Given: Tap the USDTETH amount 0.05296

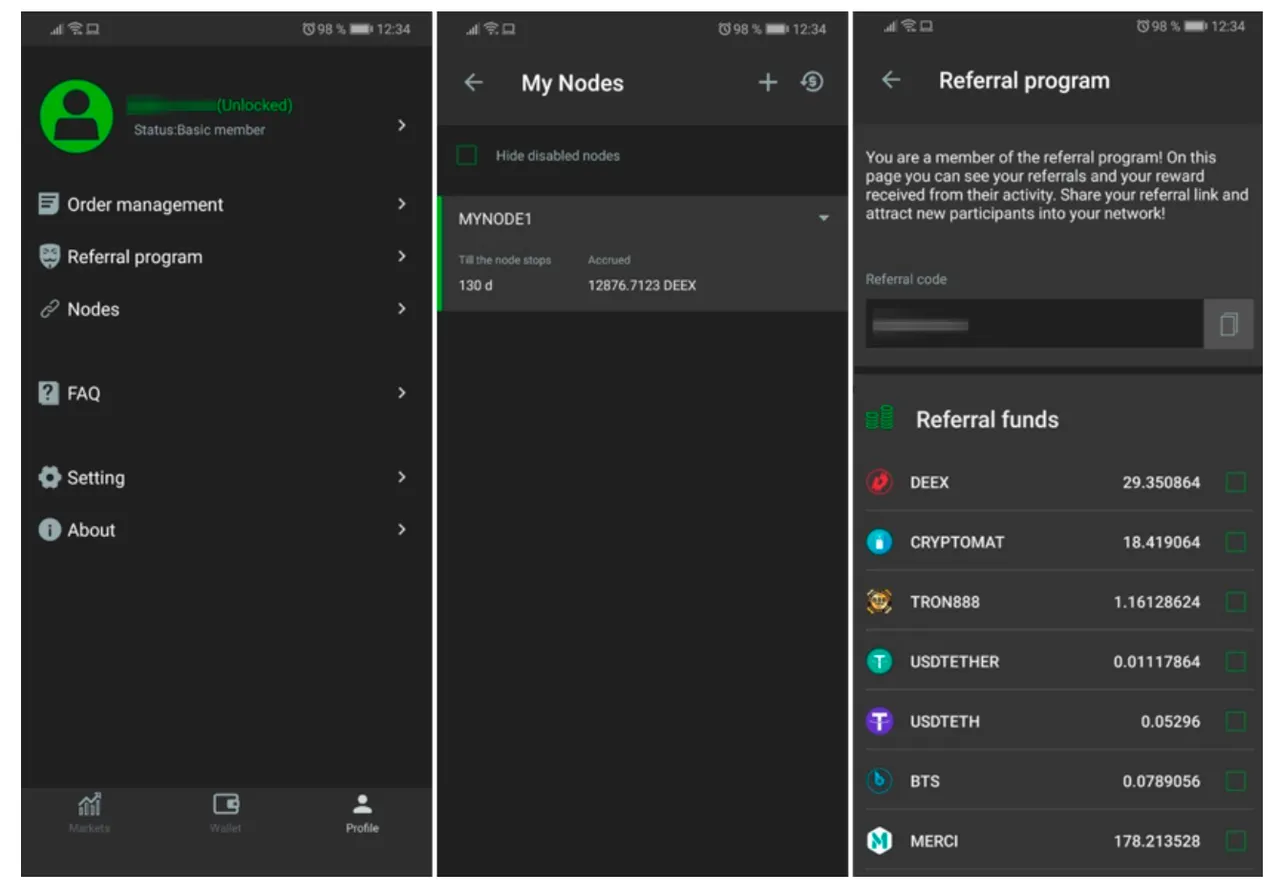Looking at the screenshot, I should pyautogui.click(x=1170, y=721).
